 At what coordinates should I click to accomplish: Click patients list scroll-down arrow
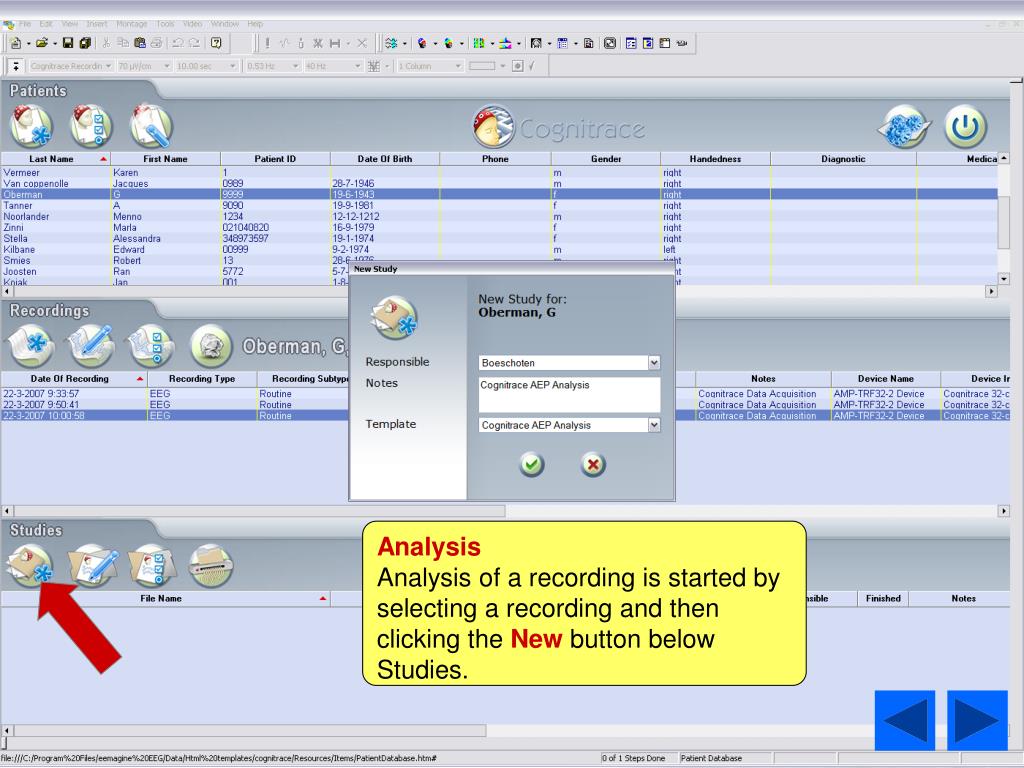click(x=1004, y=279)
